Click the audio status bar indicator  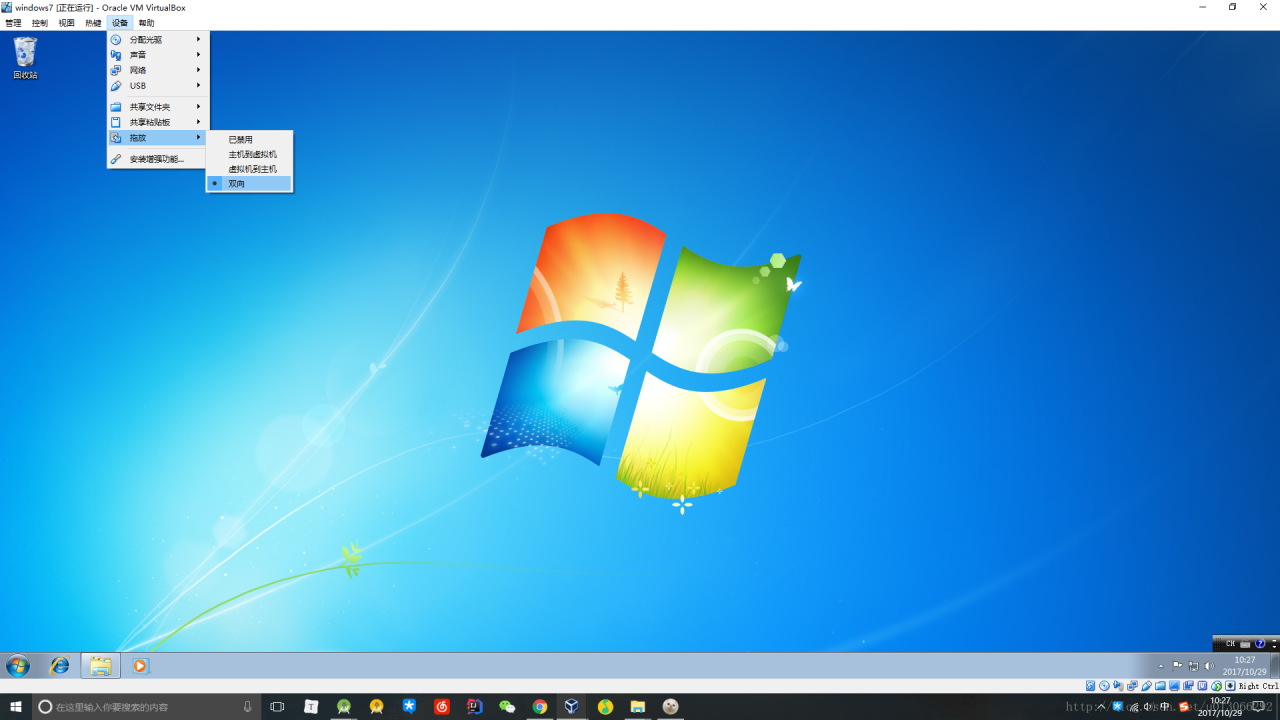click(1118, 686)
